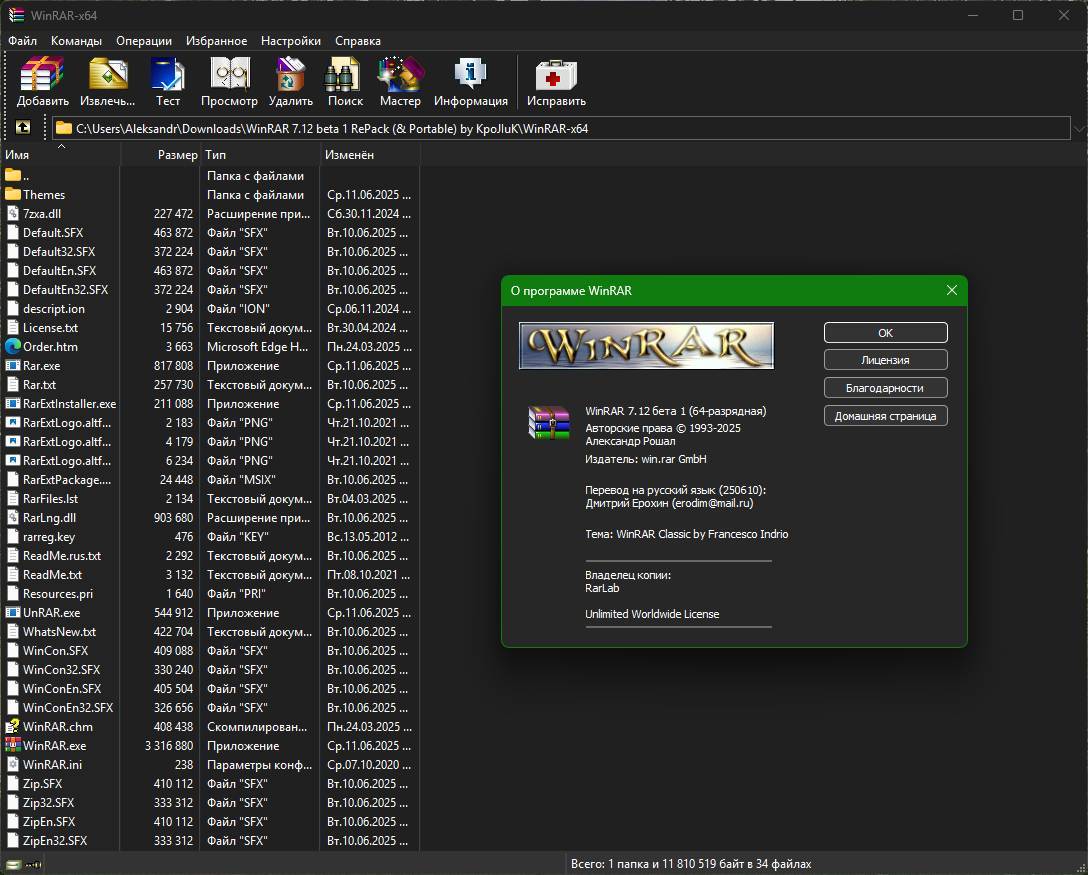Sort files by the Размер column header
The image size is (1088, 875).
160,155
